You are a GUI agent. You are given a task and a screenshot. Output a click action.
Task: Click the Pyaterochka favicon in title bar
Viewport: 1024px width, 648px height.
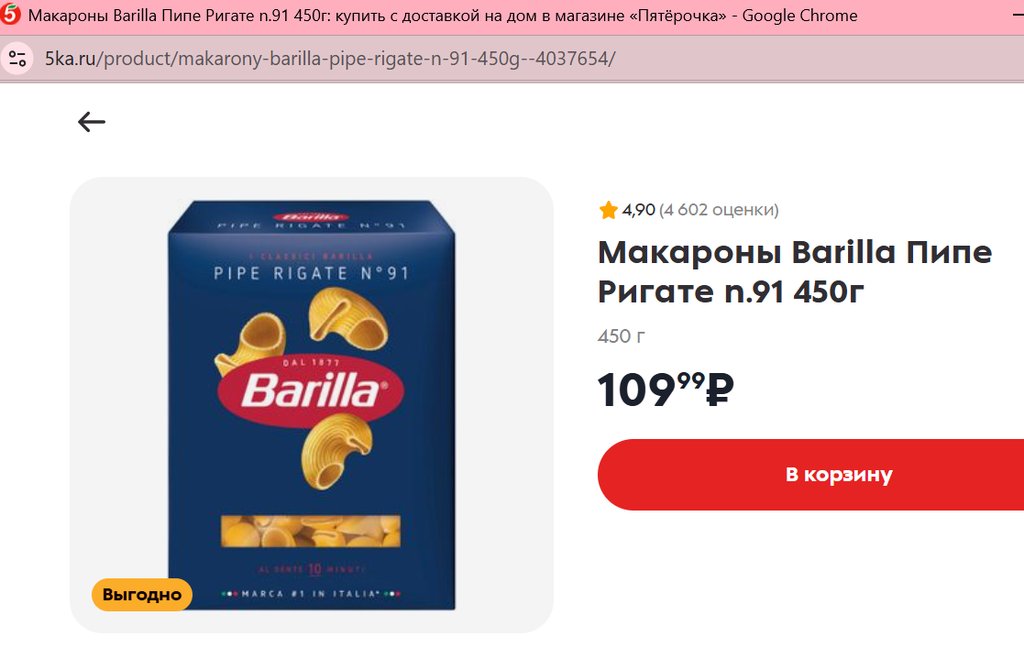[x=11, y=15]
